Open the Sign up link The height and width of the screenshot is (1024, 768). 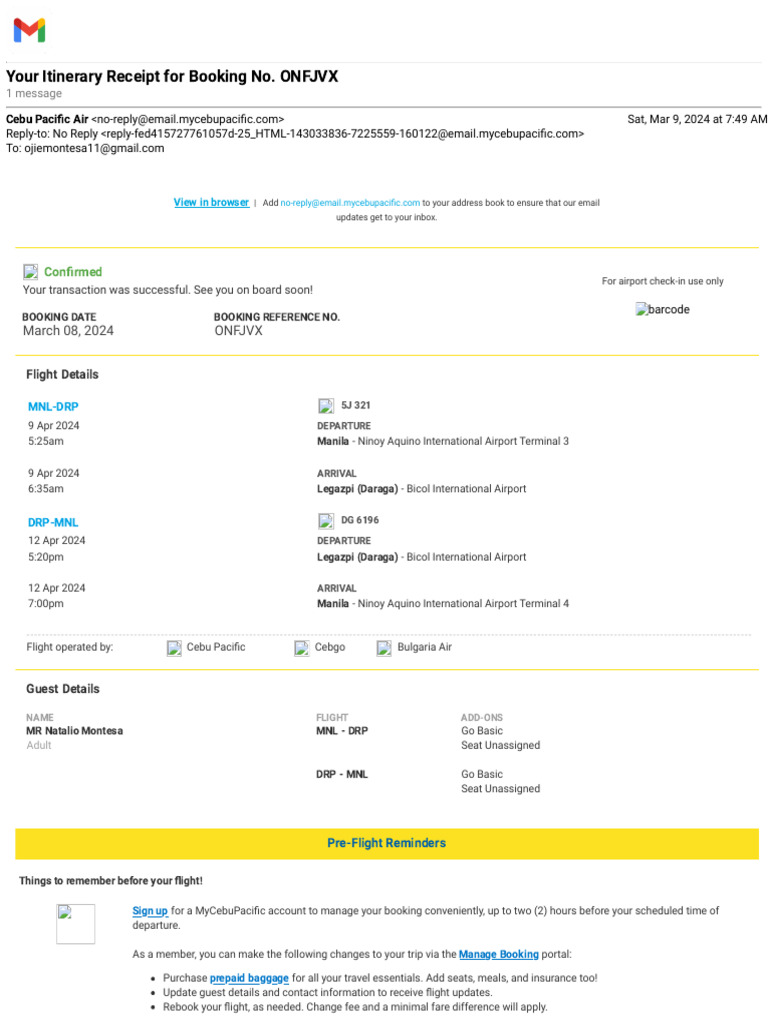coord(150,911)
